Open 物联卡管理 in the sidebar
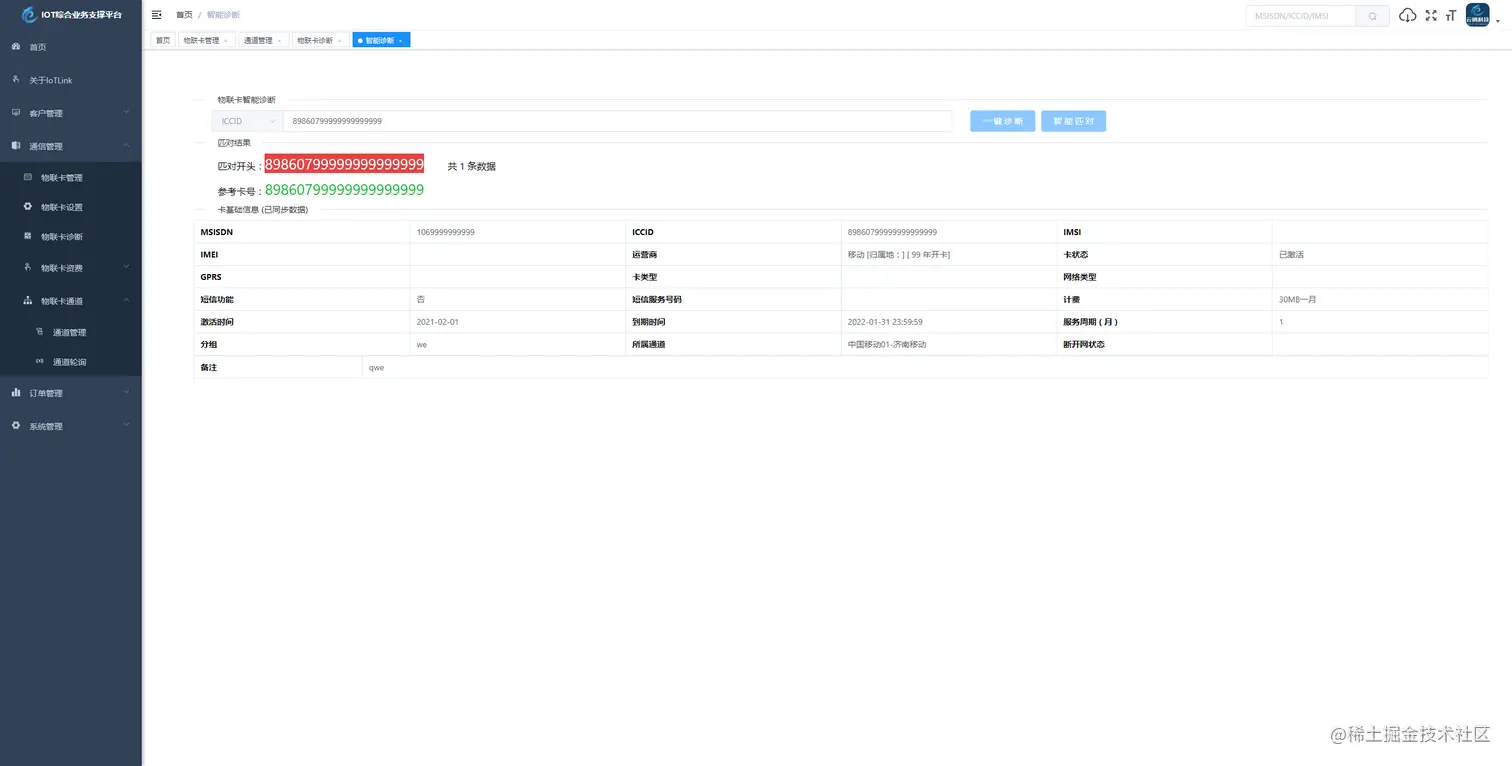This screenshot has width=1512, height=766. coord(62,177)
